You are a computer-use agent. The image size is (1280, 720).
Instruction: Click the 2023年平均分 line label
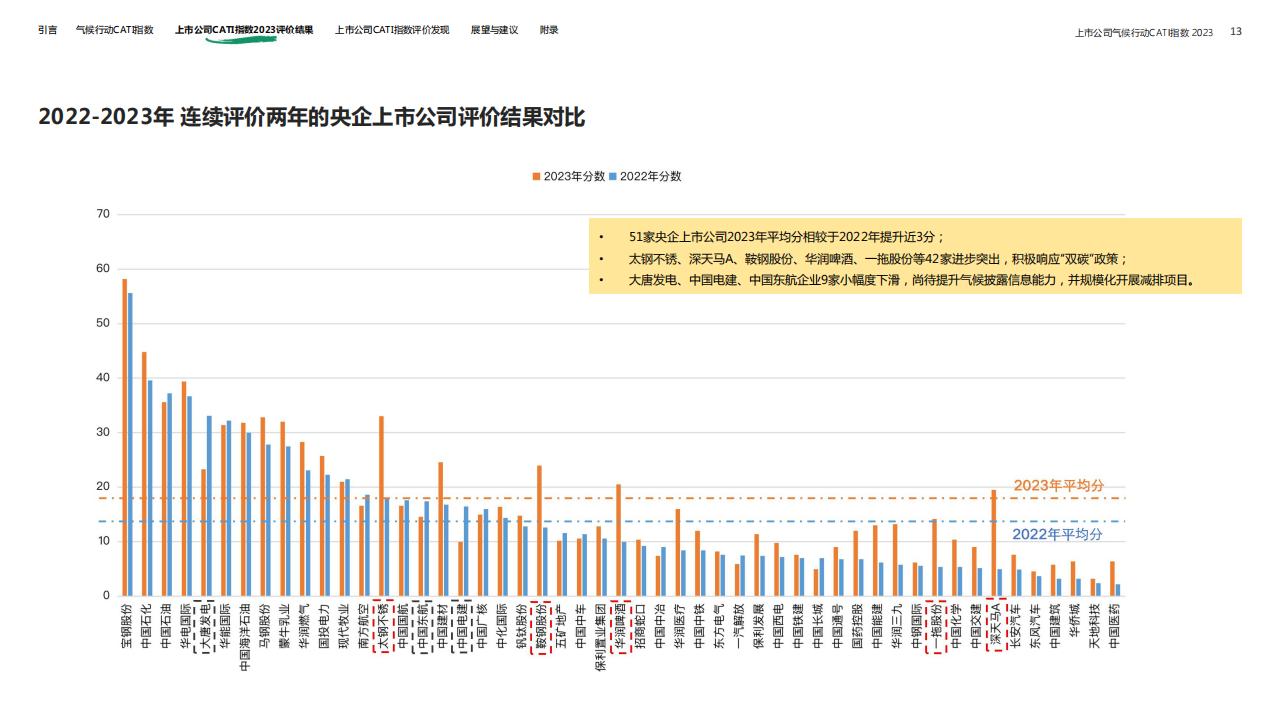tap(1059, 485)
